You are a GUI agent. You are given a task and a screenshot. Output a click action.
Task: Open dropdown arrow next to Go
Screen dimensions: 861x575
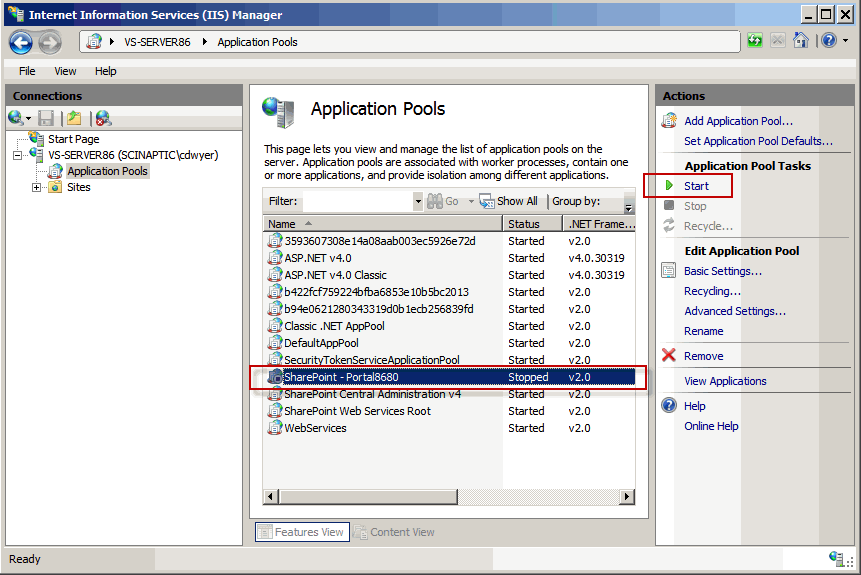pyautogui.click(x=471, y=202)
